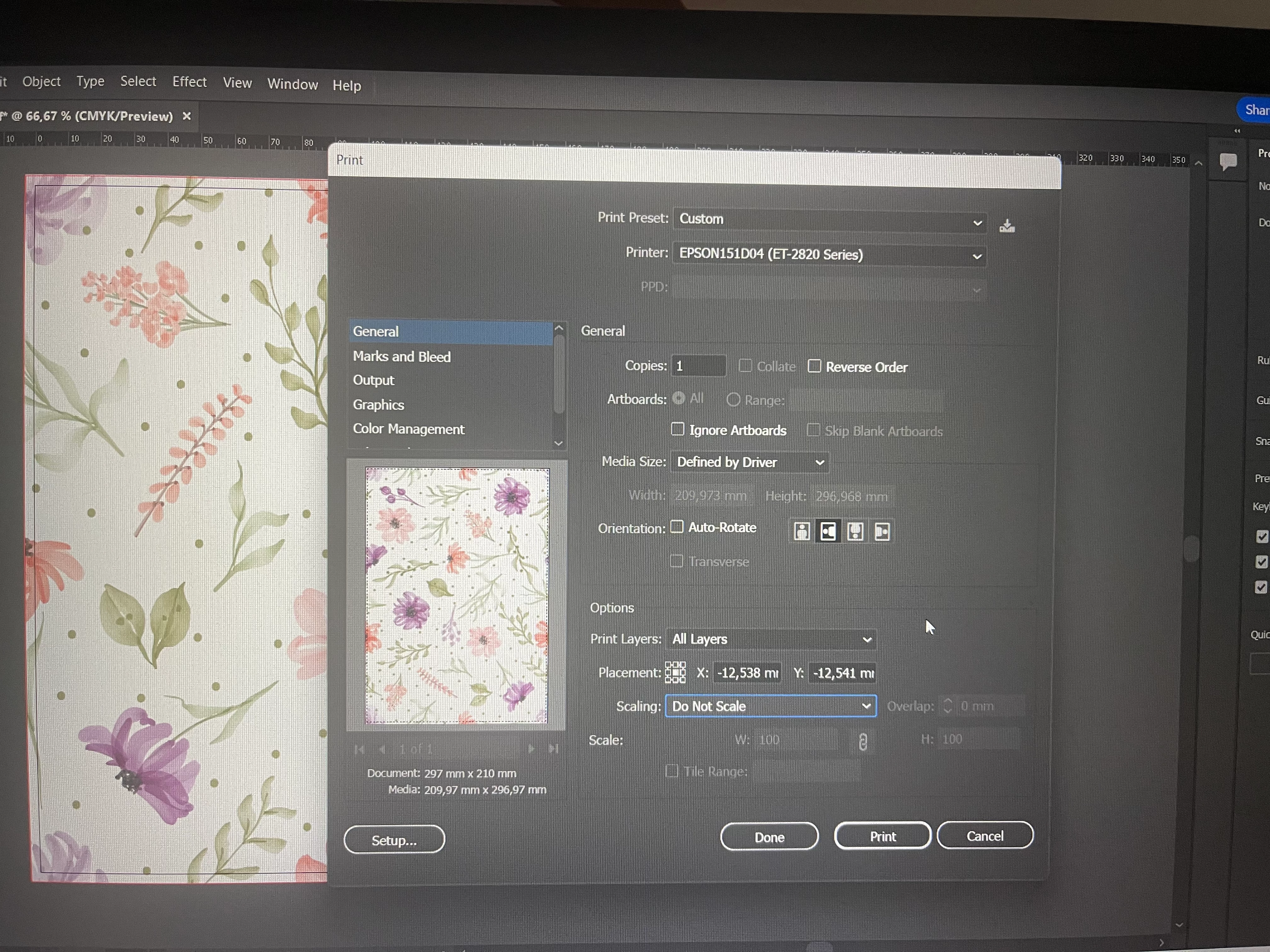Toggle Auto-Rotate orientation checkbox

[677, 527]
